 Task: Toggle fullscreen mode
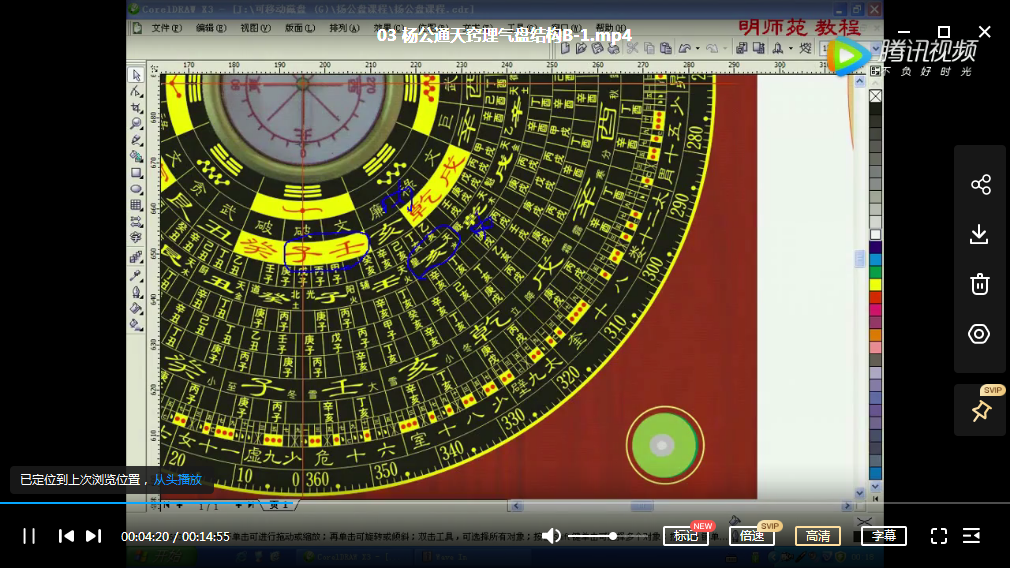tap(939, 536)
